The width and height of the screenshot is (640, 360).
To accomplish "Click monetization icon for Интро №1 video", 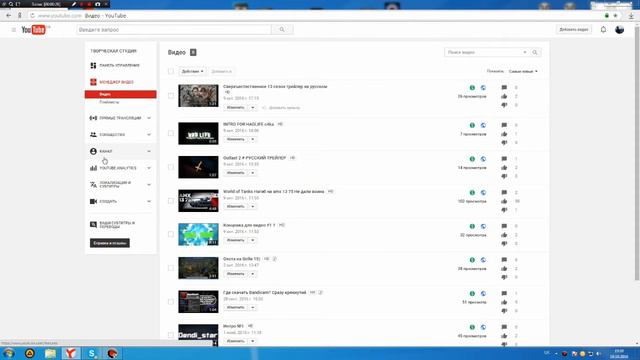I will 472,327.
